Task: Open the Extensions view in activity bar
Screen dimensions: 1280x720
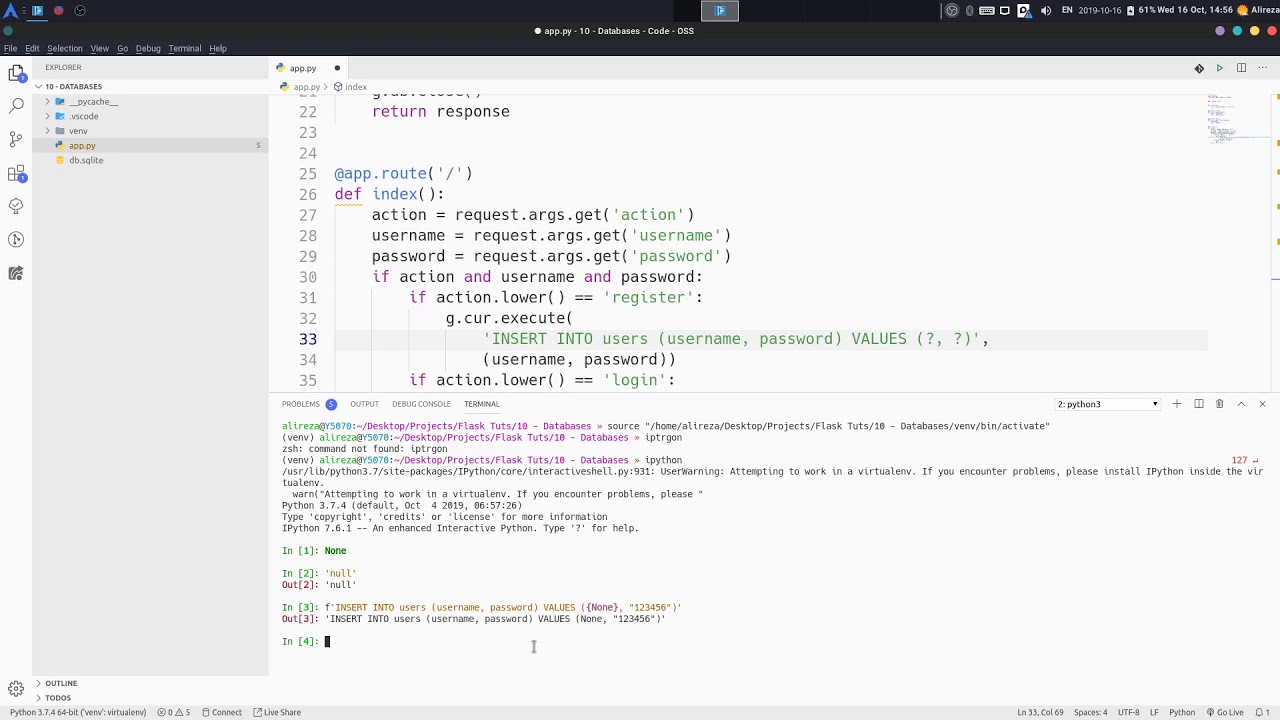Action: pos(16,173)
